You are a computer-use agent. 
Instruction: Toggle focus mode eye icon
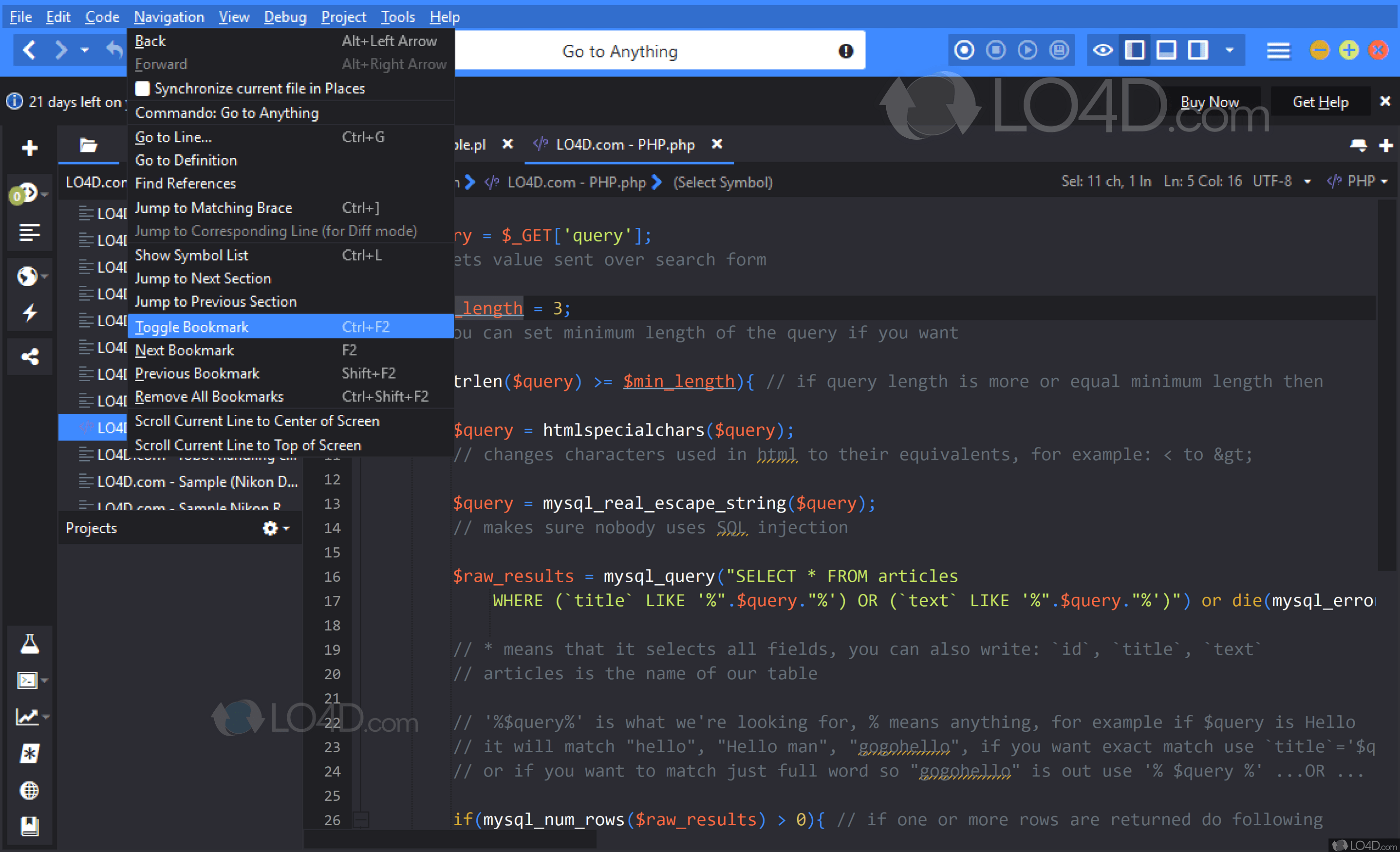tap(1103, 51)
